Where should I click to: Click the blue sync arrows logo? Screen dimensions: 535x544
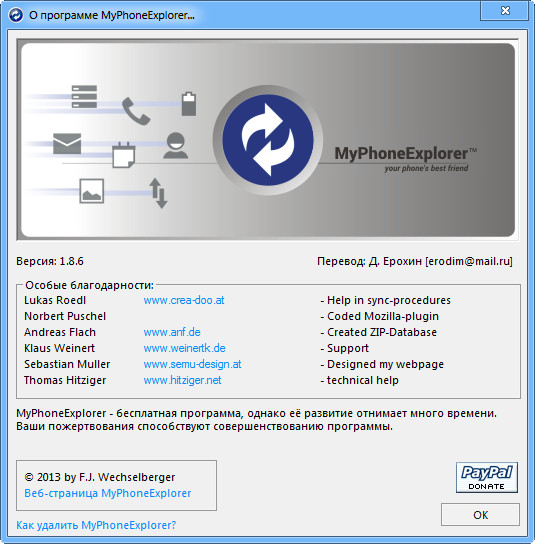tap(268, 140)
